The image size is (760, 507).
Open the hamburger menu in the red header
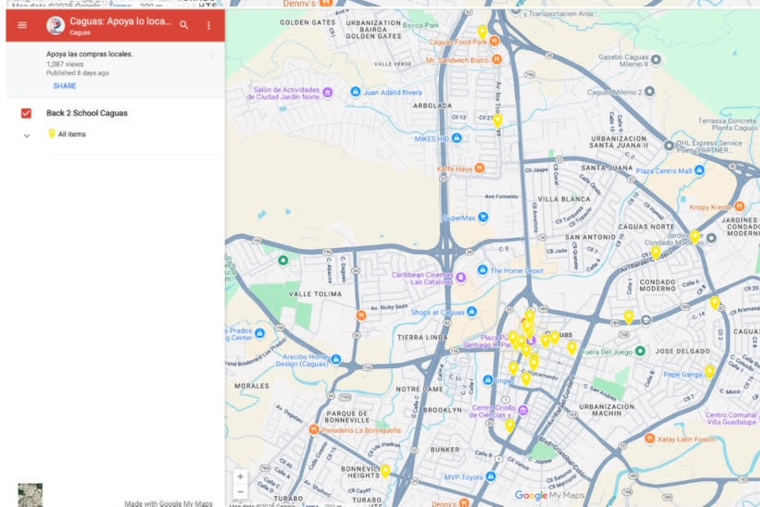click(x=22, y=25)
